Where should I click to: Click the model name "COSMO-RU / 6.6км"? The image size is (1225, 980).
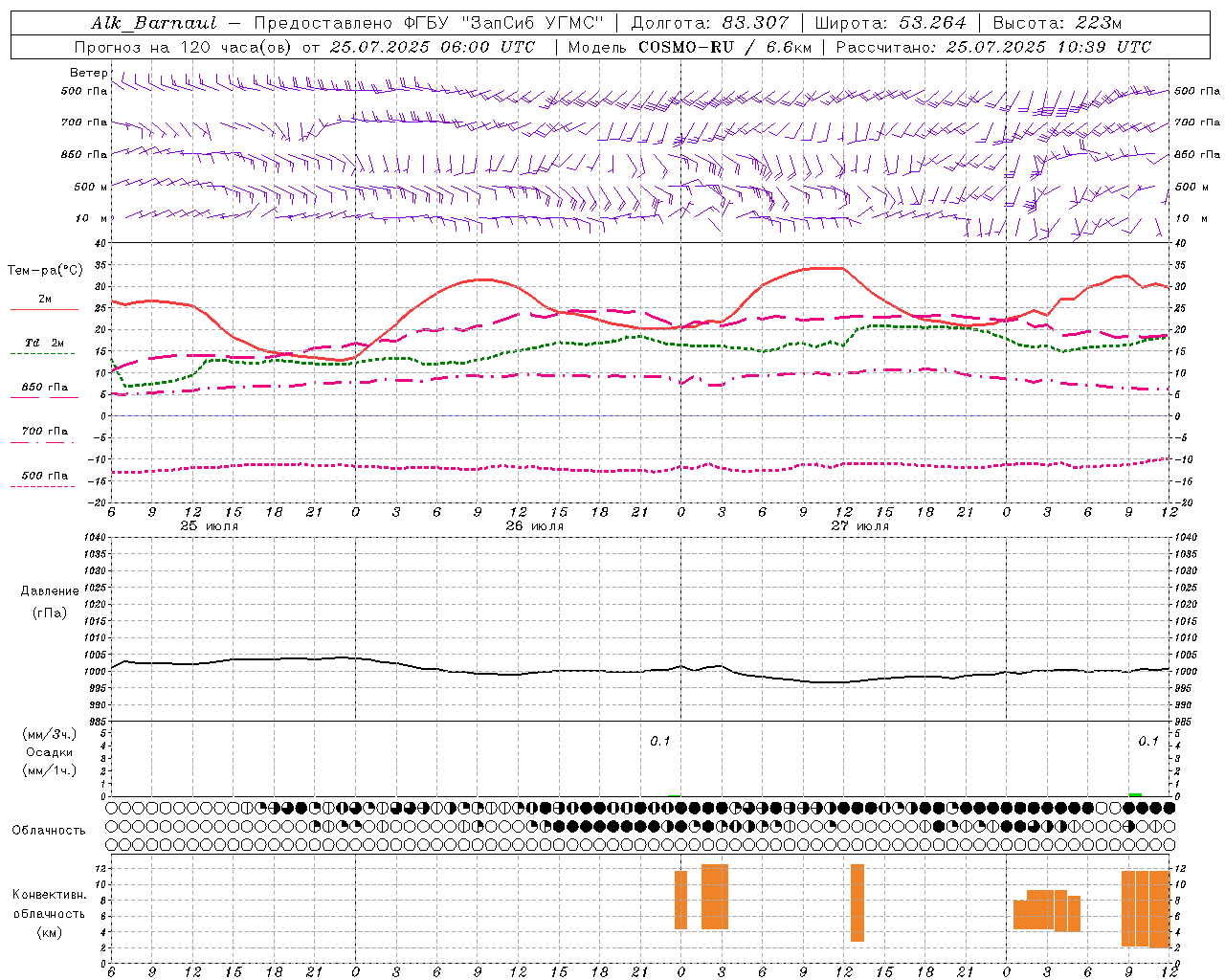point(724,47)
